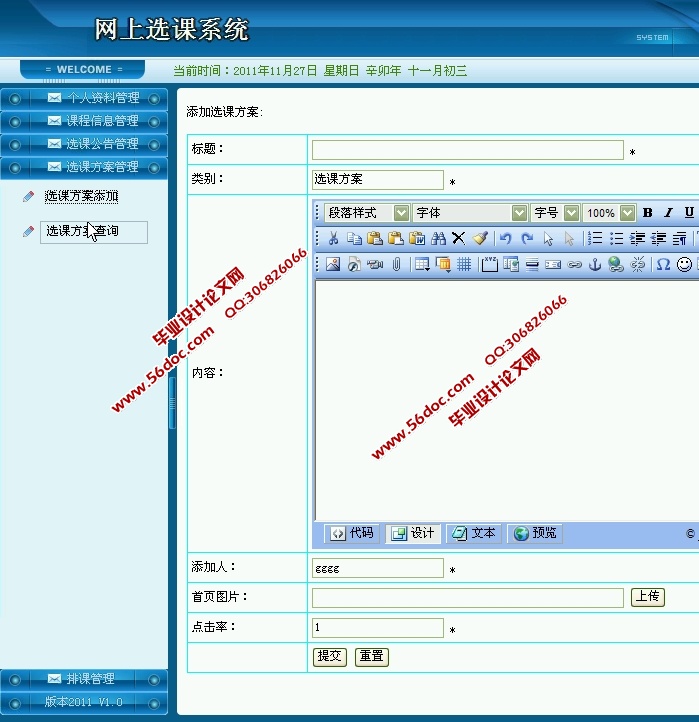Viewport: 699px width, 722px height.
Task: Insert a numbered list
Action: pos(595,238)
